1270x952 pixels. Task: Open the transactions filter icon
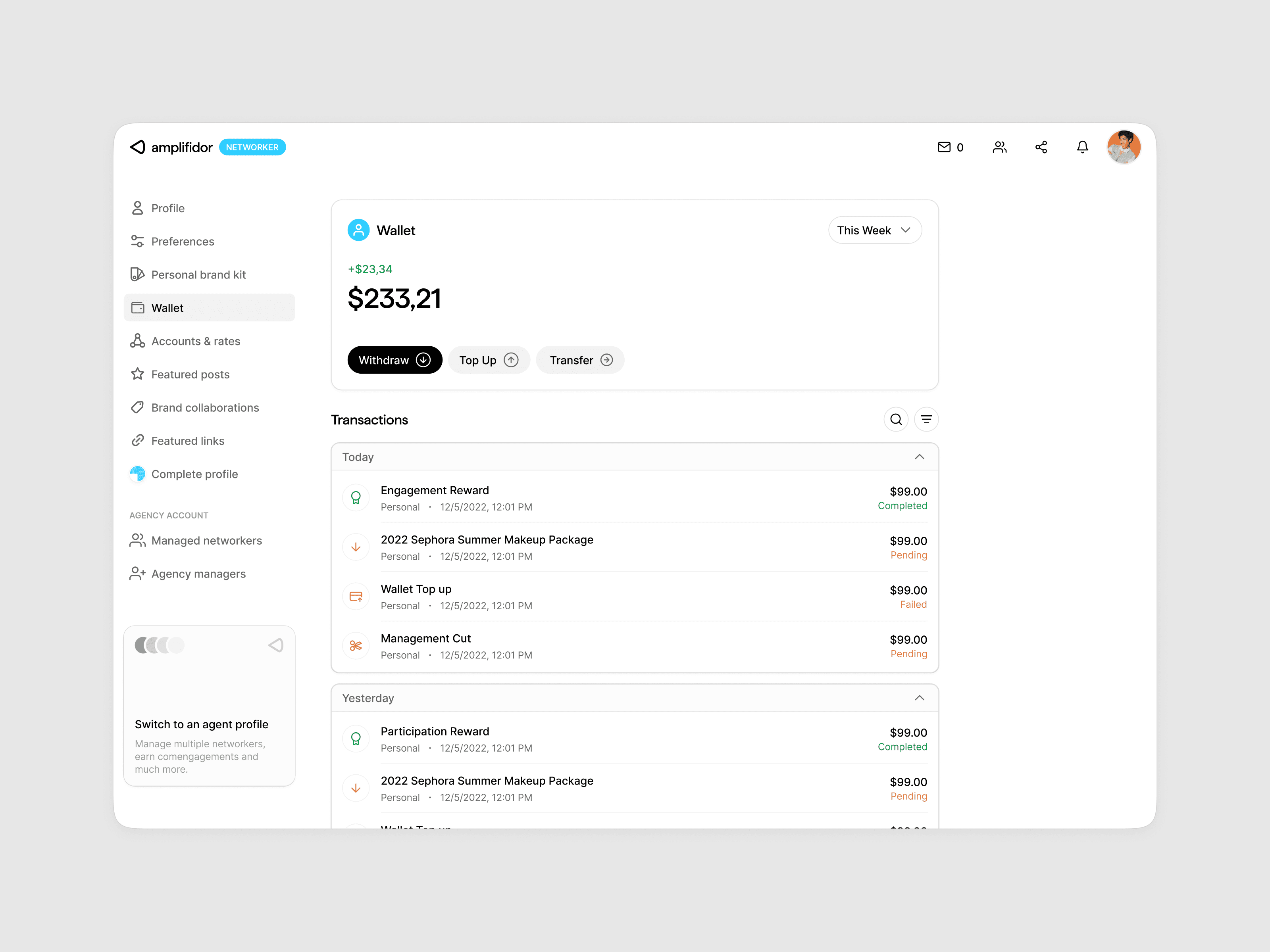pyautogui.click(x=926, y=420)
